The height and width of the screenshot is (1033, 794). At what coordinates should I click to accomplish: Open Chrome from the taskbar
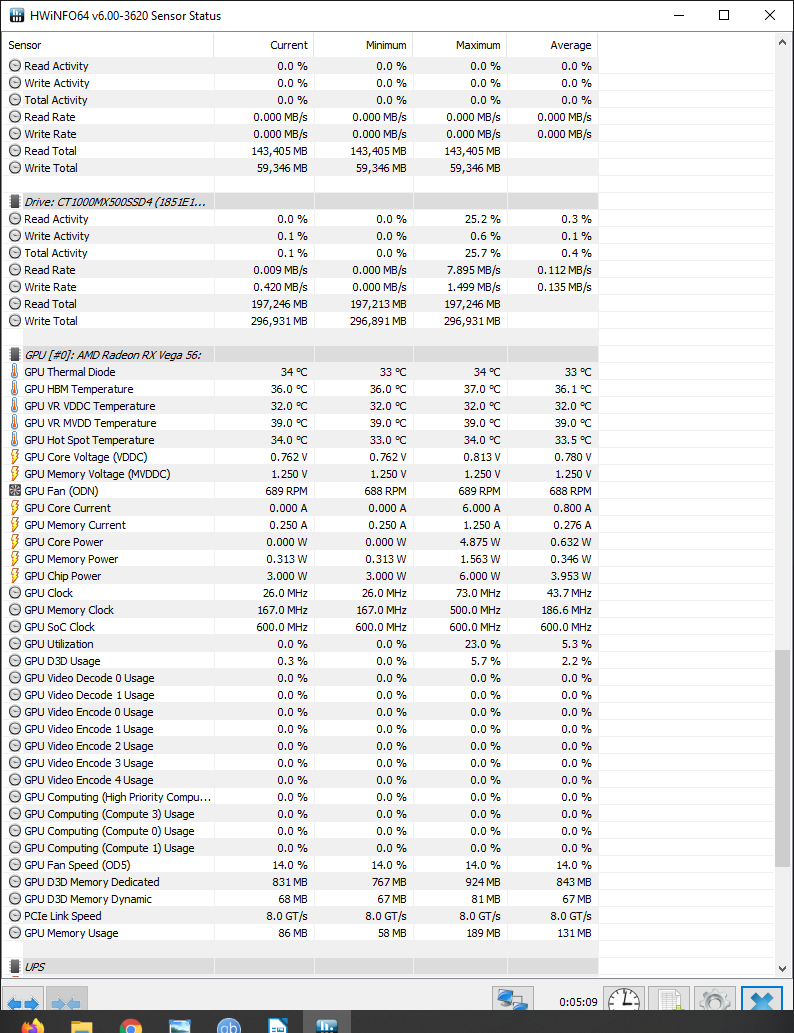tap(131, 1026)
